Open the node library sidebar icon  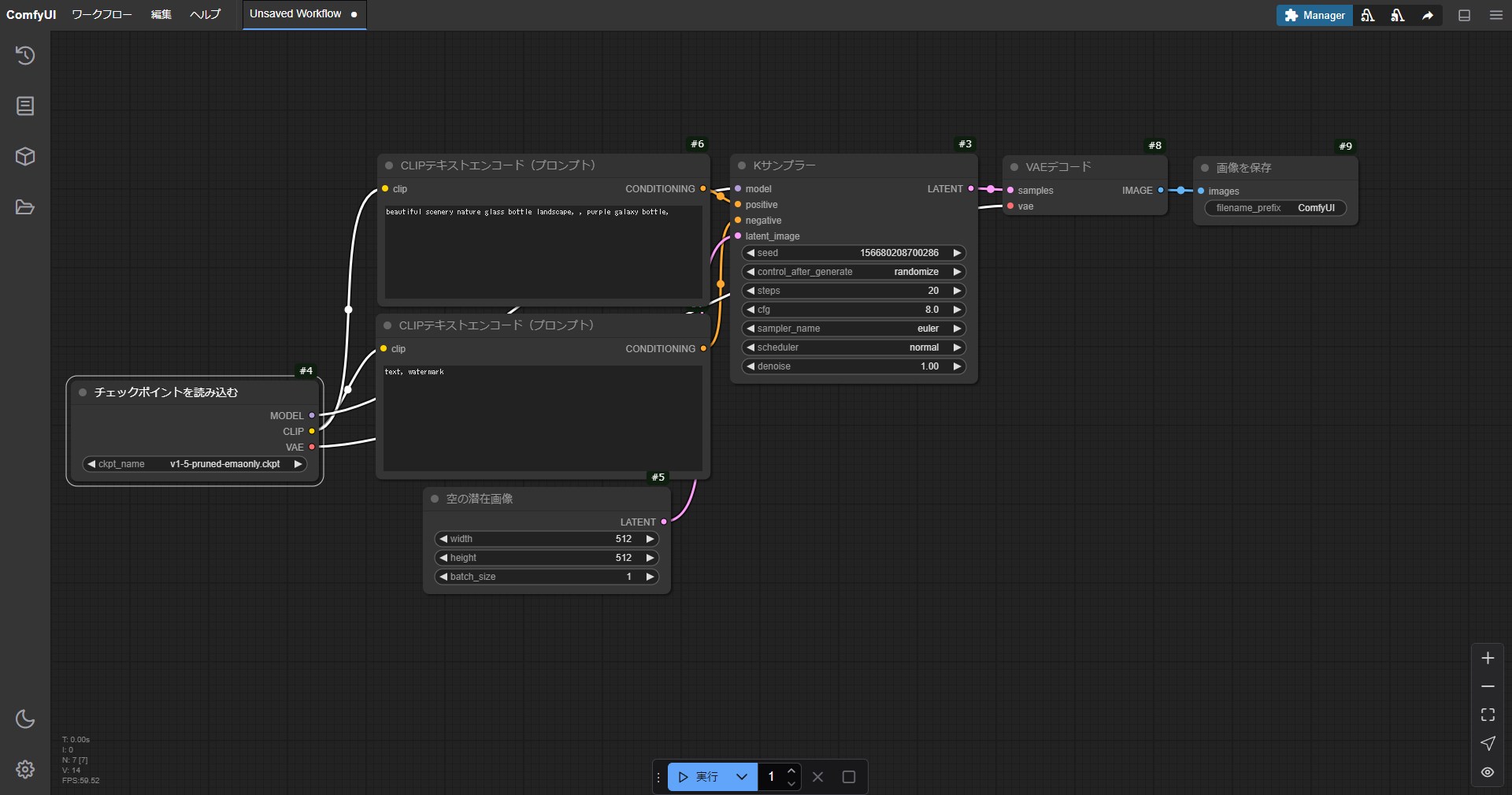(25, 106)
